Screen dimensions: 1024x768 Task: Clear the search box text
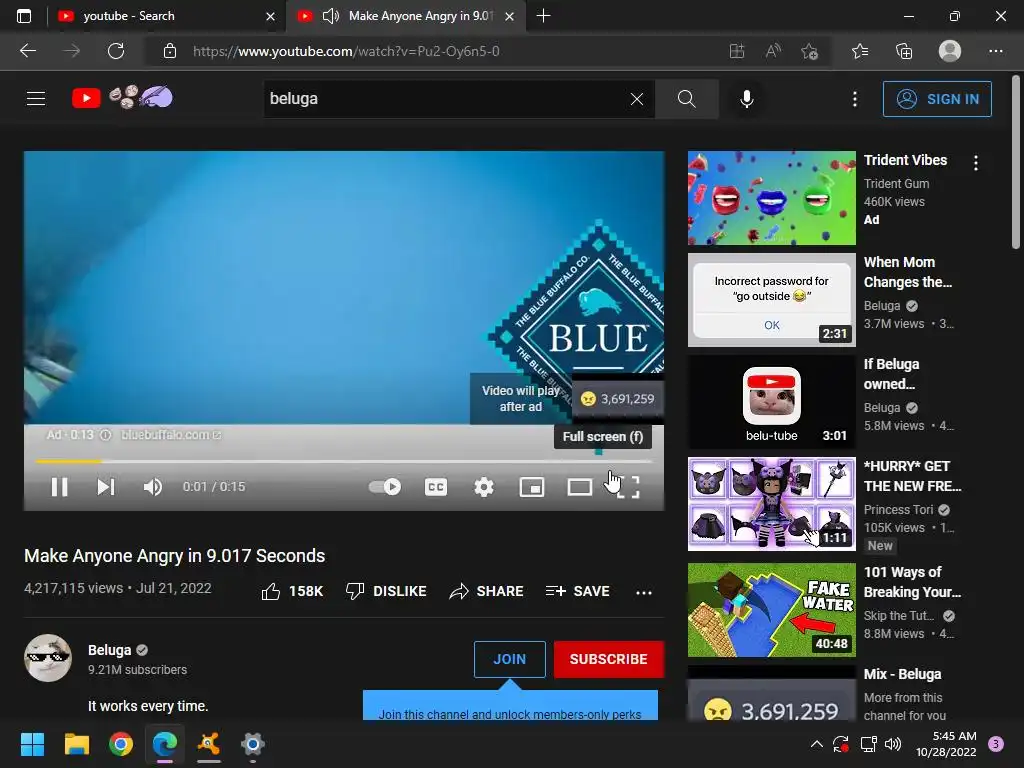(637, 99)
